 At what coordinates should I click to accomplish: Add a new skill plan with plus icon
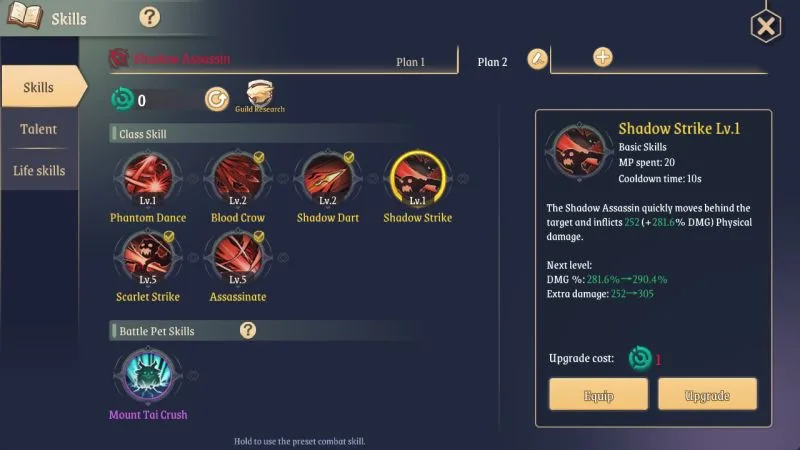pos(603,57)
